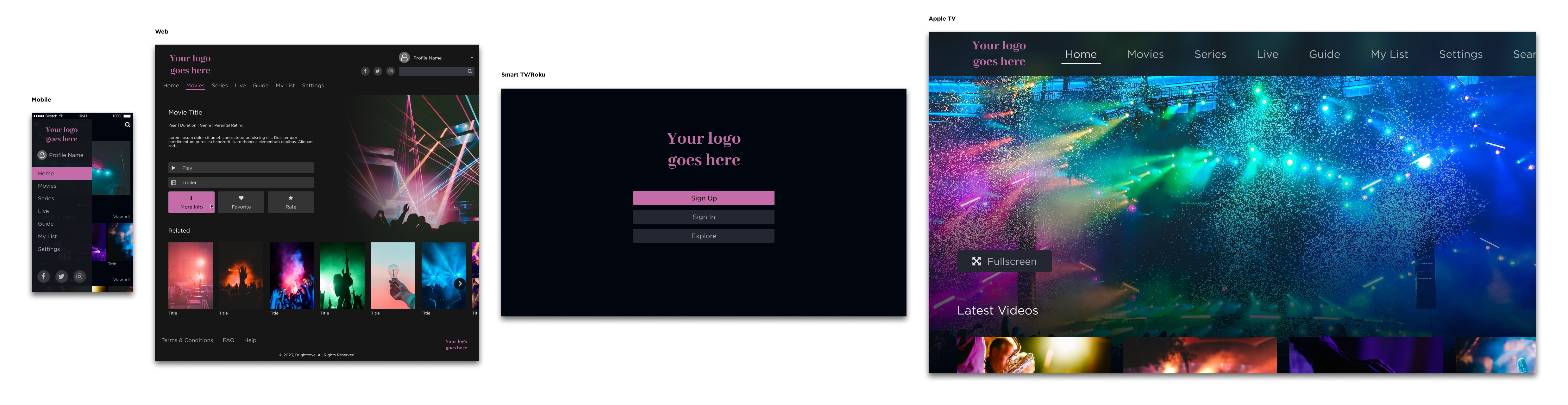
Task: Open the saxophone thumbnail under Latest Videos
Action: [x=1034, y=355]
